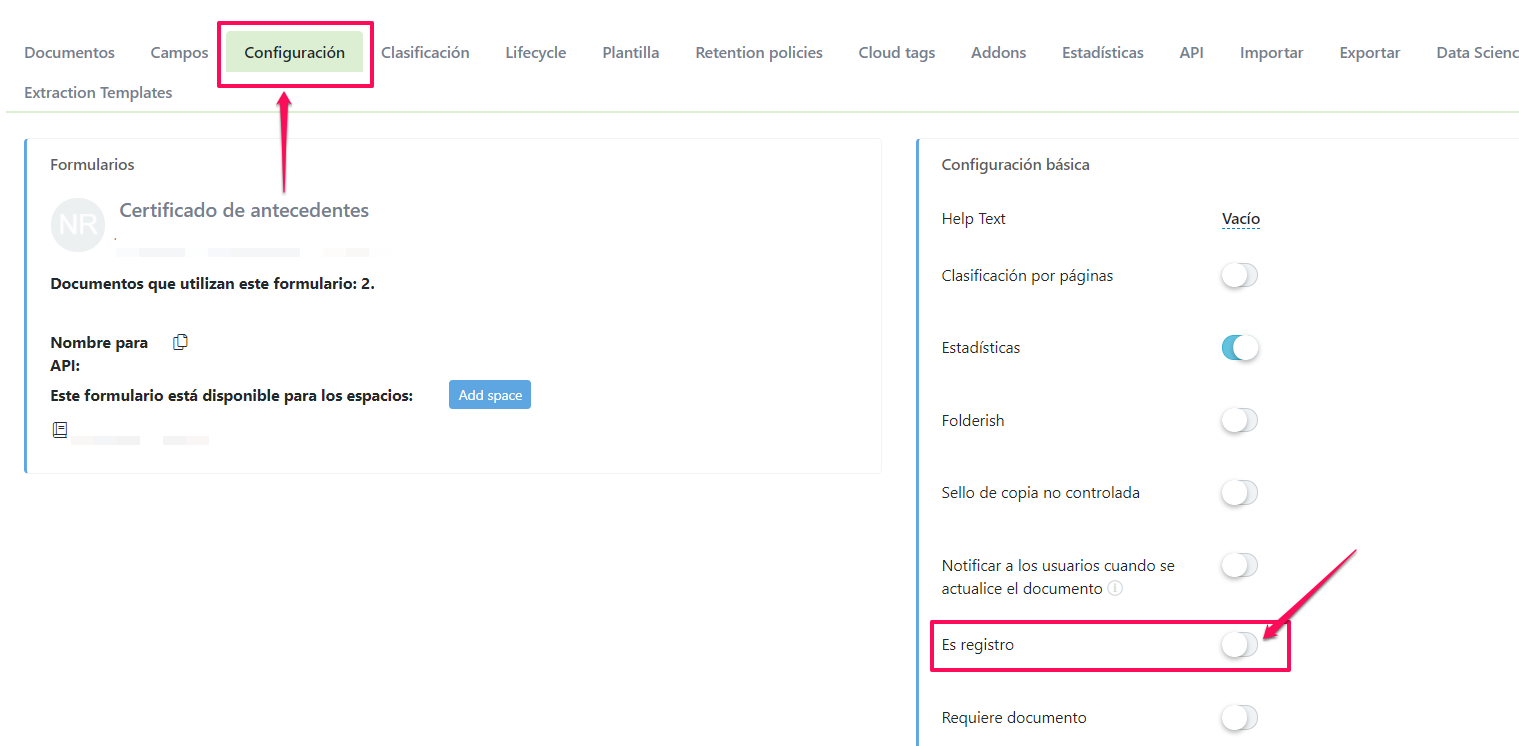Select the Configuración tab
The width and height of the screenshot is (1519, 746).
tap(294, 53)
